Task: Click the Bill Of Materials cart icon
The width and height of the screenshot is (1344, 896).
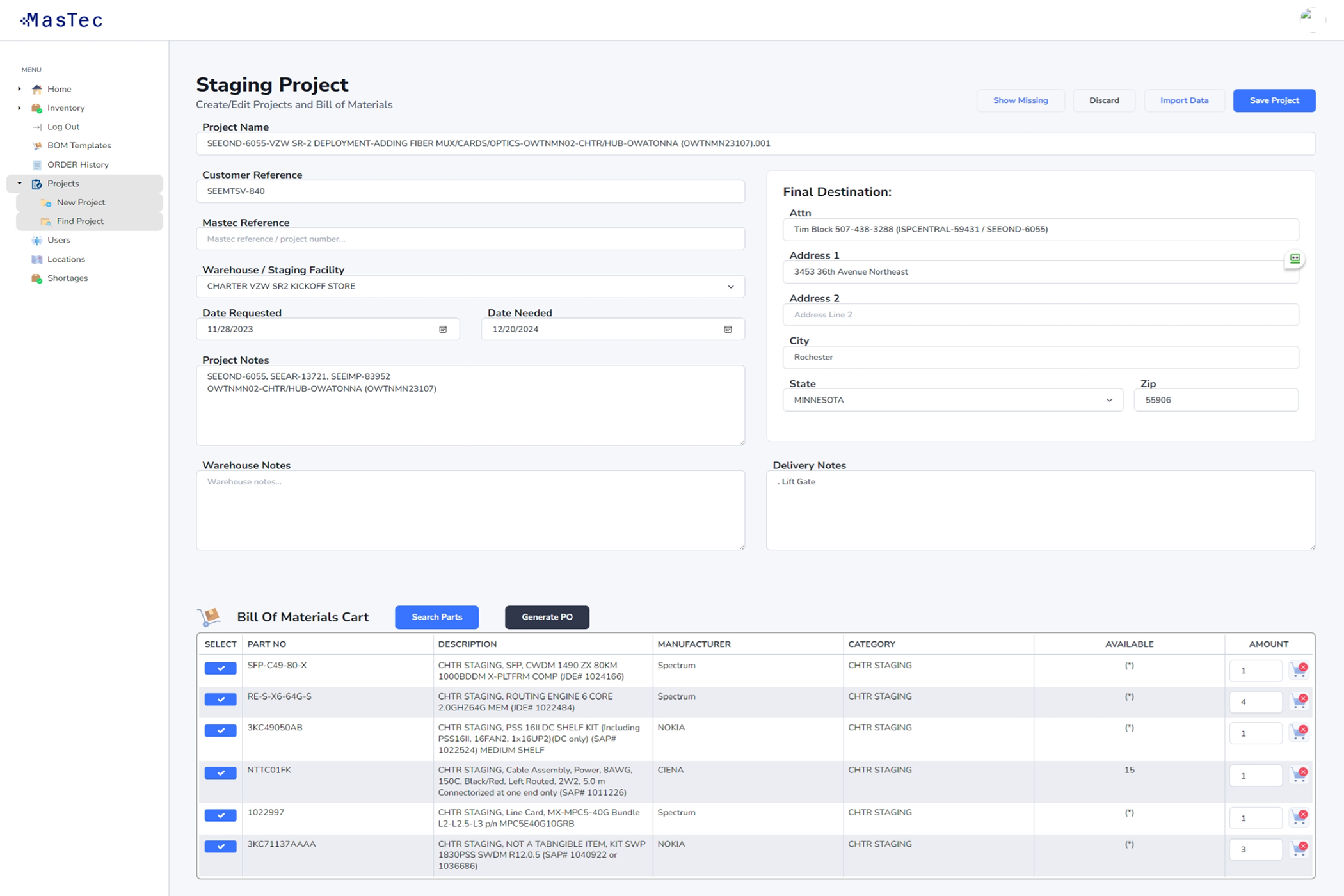Action: 209,617
